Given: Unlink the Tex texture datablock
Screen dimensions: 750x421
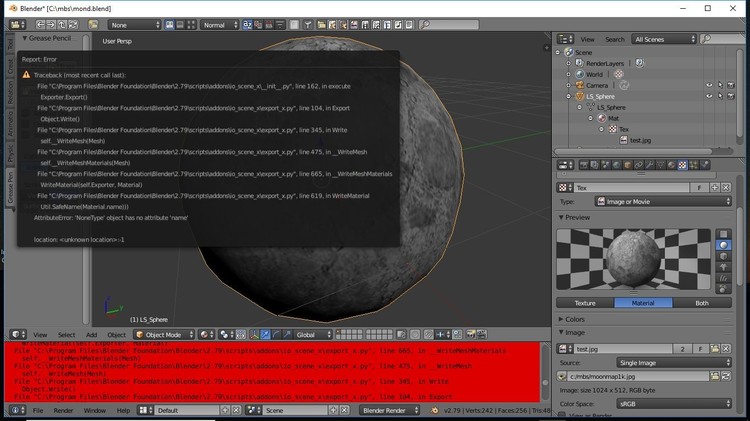Looking at the screenshot, I should click(726, 187).
